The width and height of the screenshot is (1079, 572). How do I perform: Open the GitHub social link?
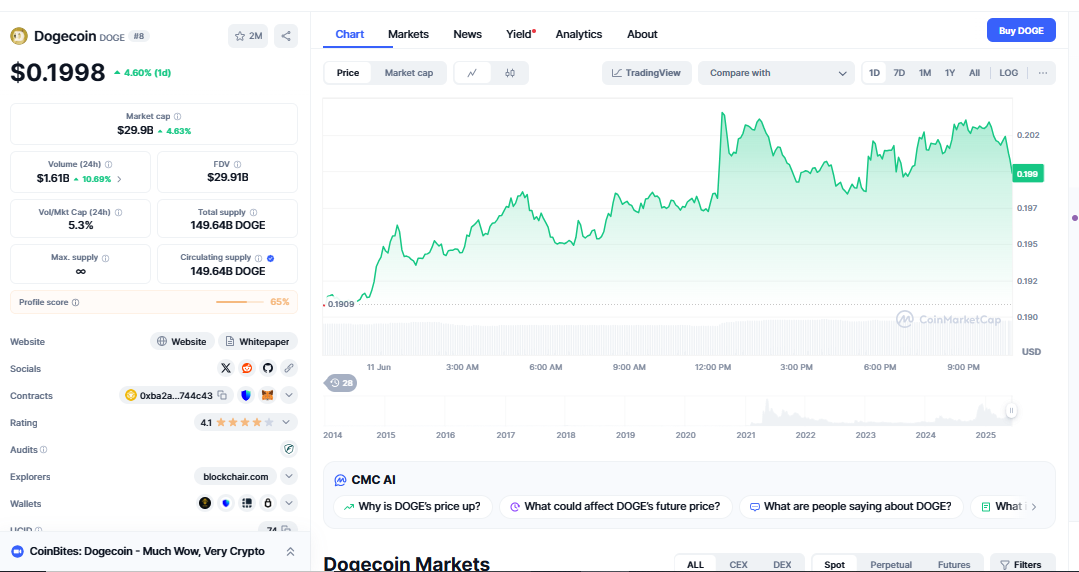point(268,368)
